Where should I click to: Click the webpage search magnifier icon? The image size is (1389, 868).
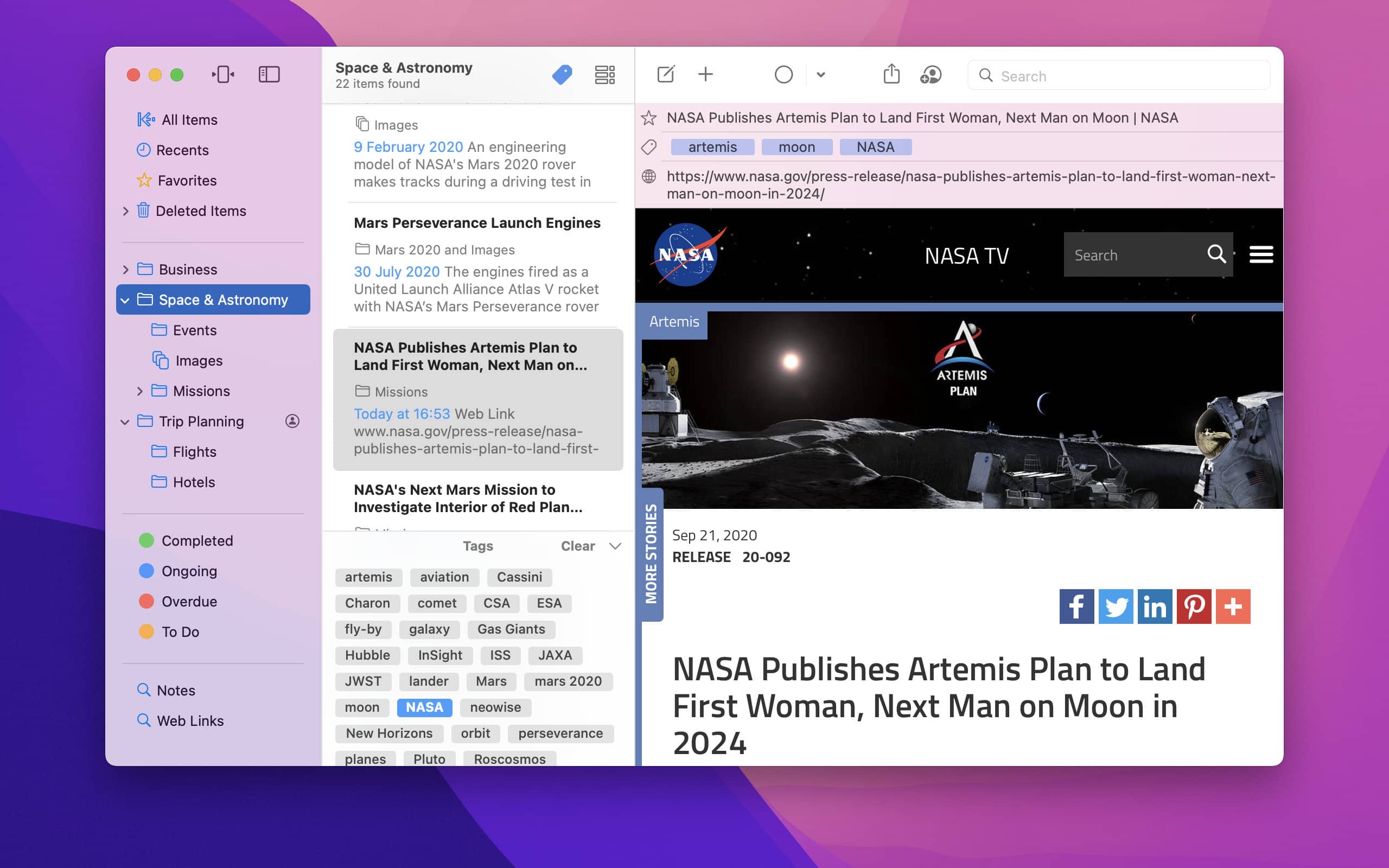click(1217, 254)
